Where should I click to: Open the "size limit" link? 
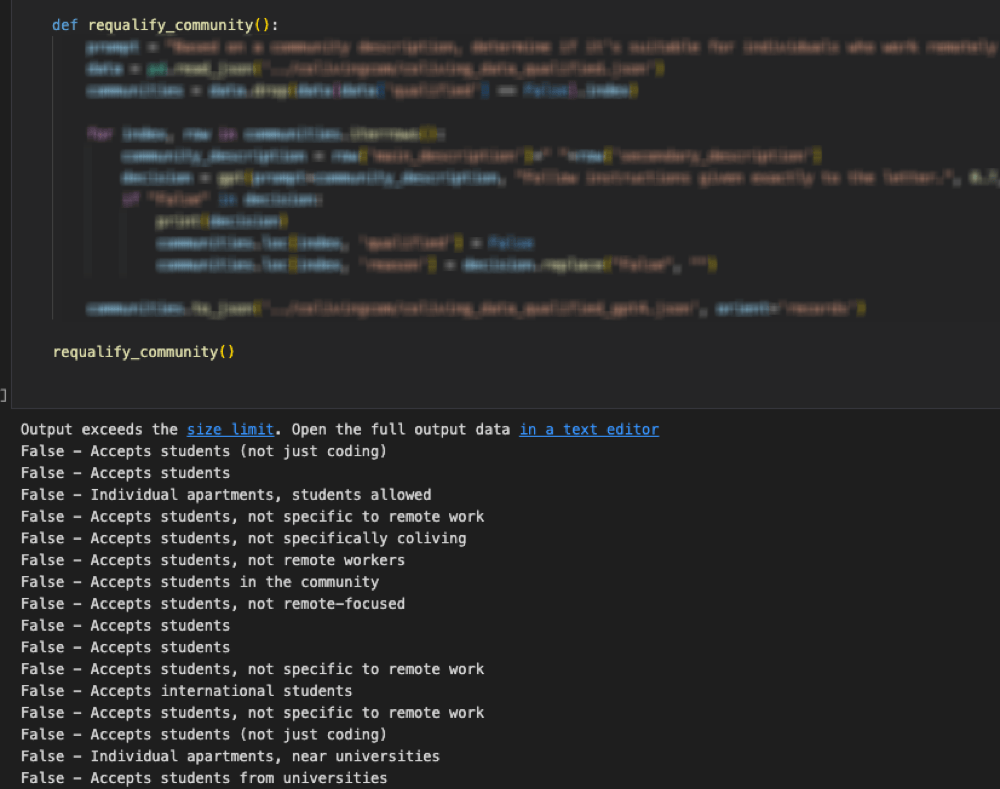point(230,429)
